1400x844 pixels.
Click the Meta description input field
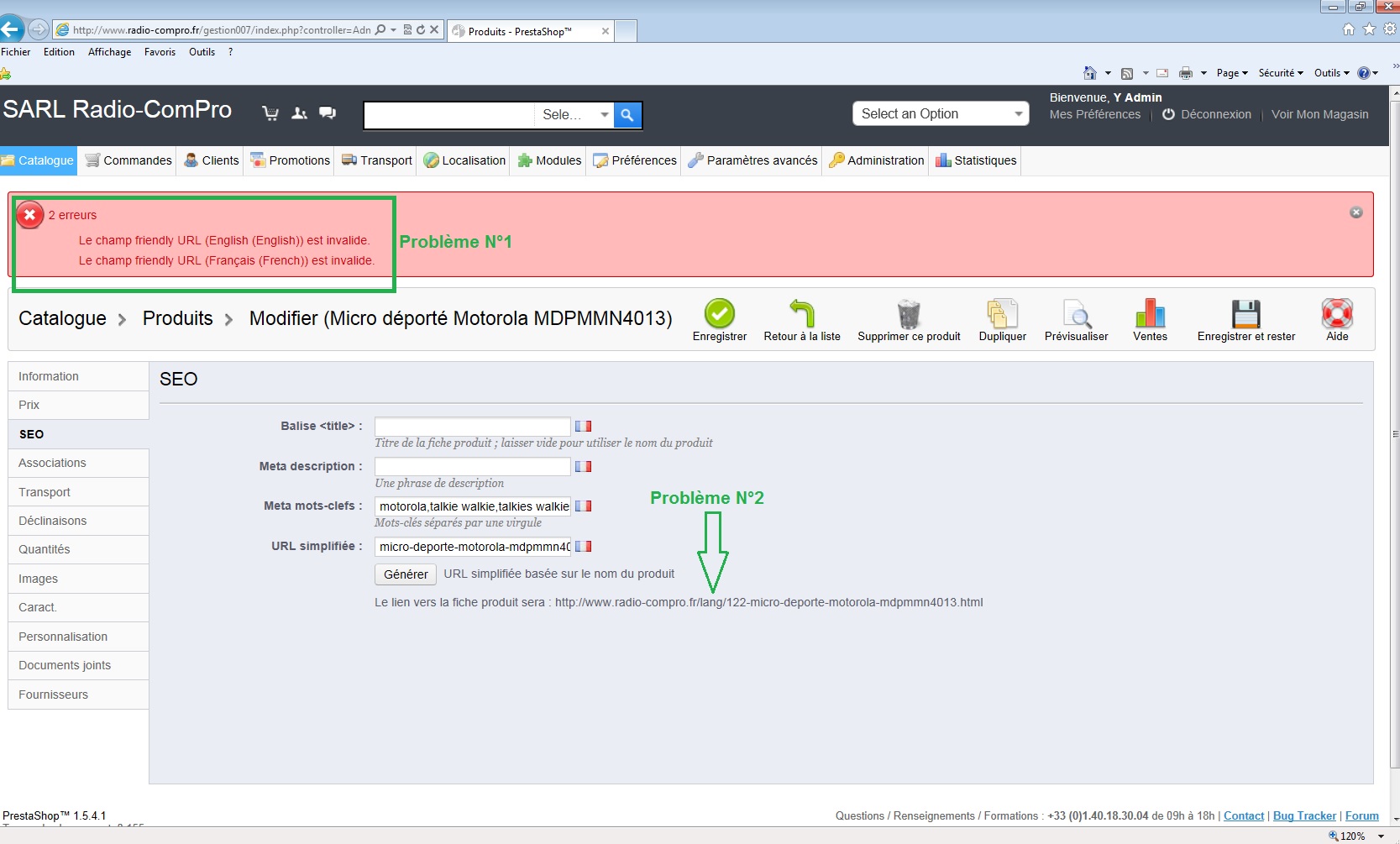473,467
